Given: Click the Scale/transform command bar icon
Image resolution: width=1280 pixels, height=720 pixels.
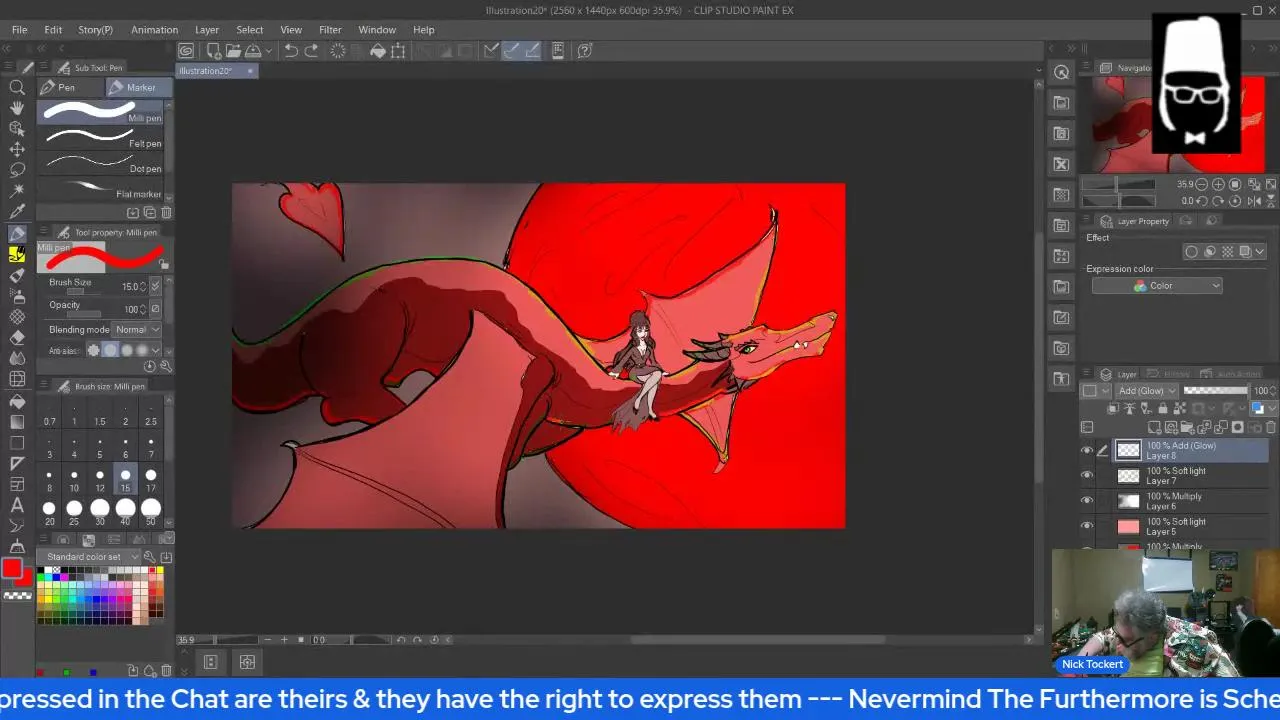Looking at the screenshot, I should pyautogui.click(x=398, y=50).
